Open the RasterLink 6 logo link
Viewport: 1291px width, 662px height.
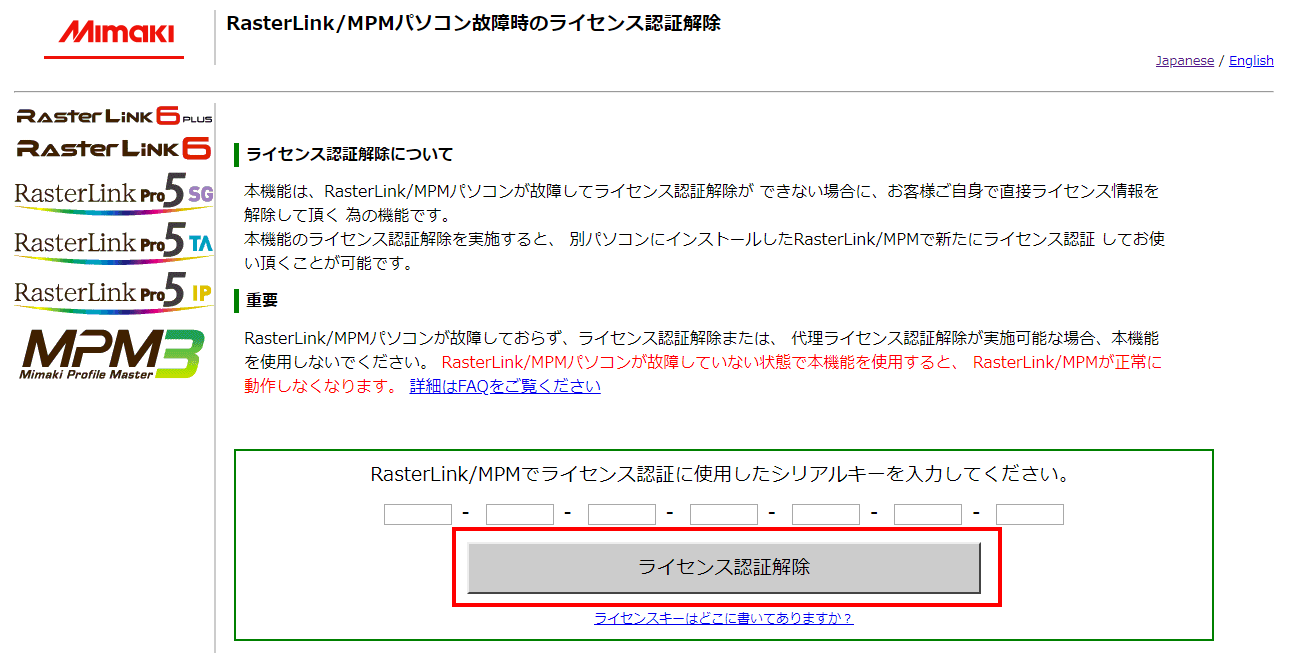114,149
